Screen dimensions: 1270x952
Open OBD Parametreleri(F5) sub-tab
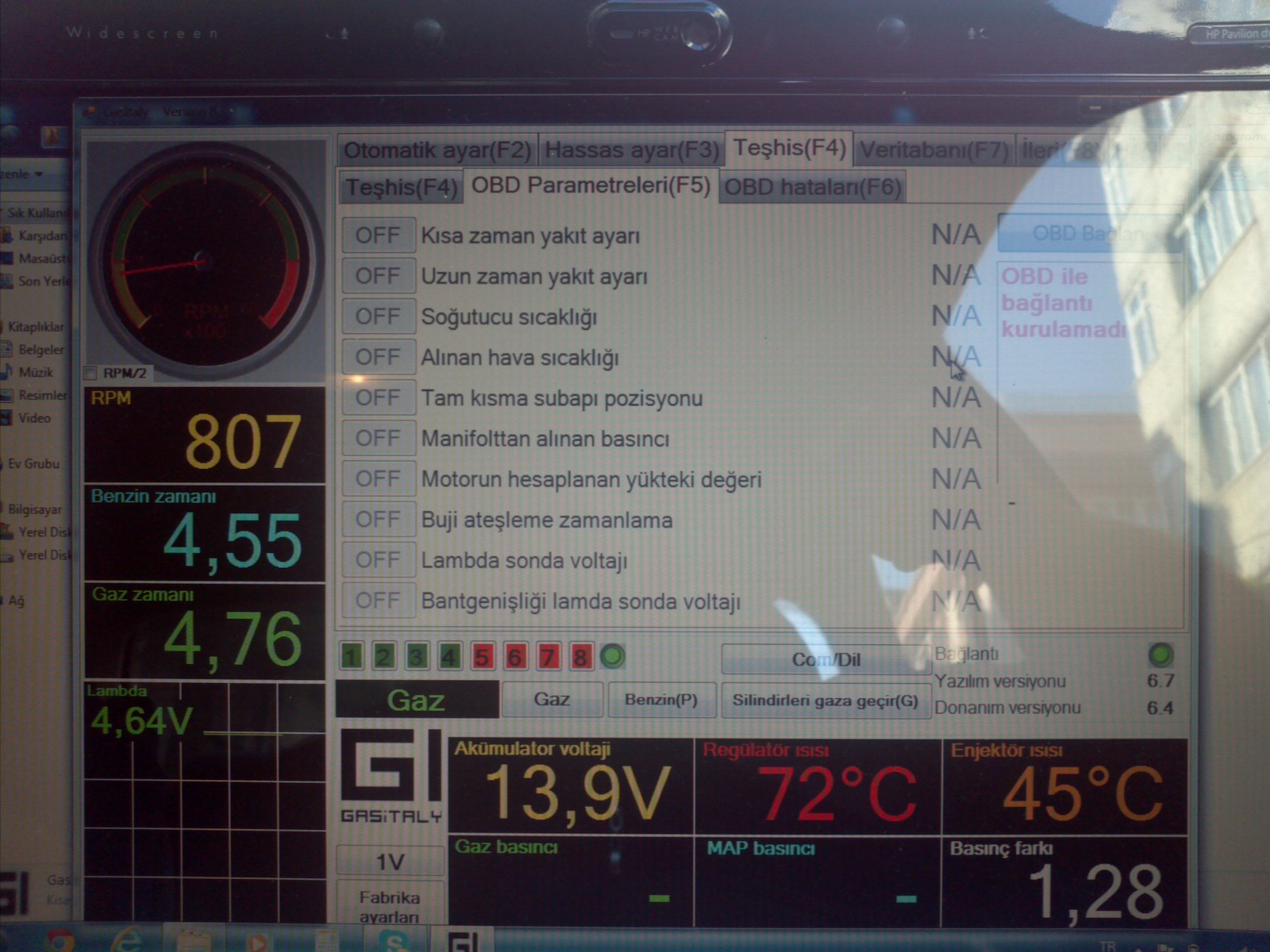591,186
